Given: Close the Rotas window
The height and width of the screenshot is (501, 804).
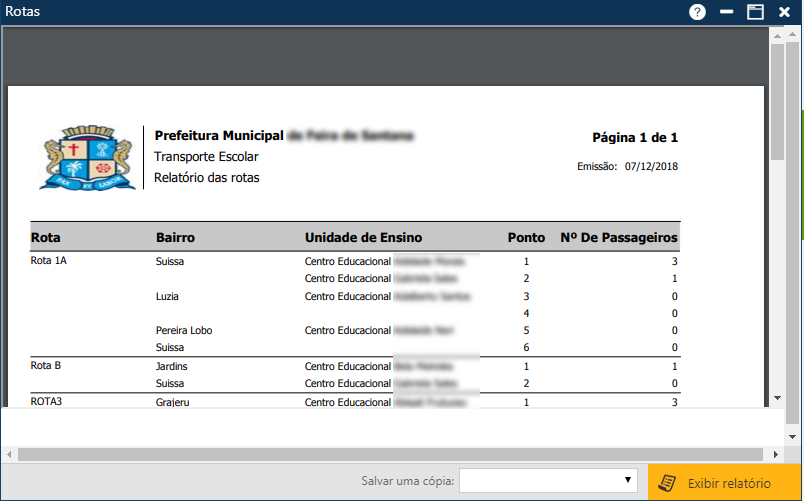Looking at the screenshot, I should click(x=784, y=12).
